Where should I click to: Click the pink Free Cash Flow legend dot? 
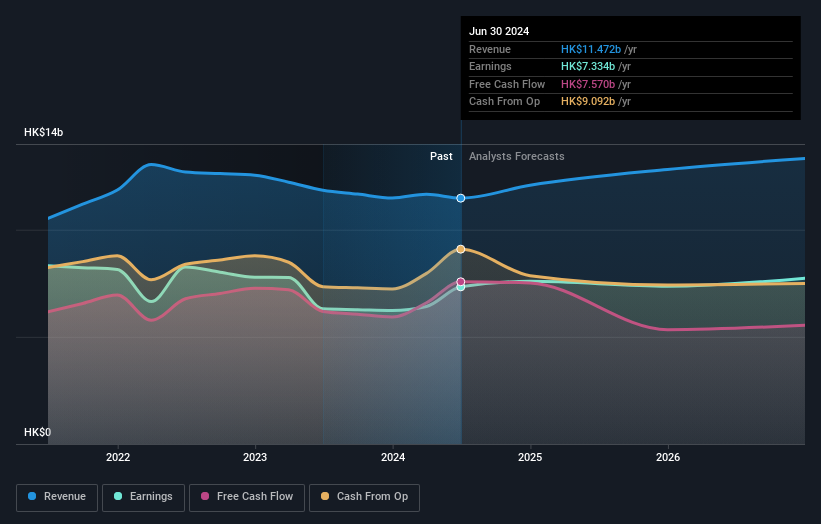(205, 496)
